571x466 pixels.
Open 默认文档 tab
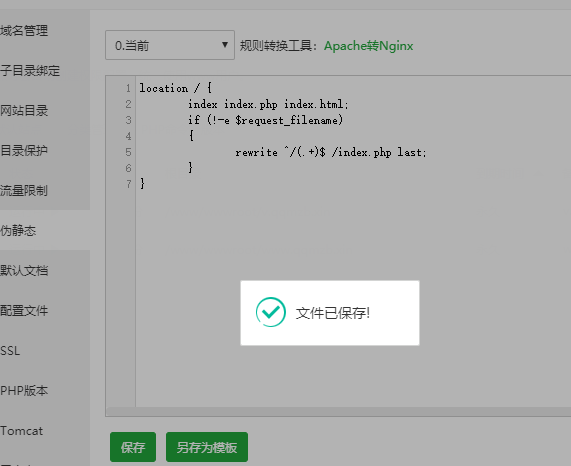24,270
